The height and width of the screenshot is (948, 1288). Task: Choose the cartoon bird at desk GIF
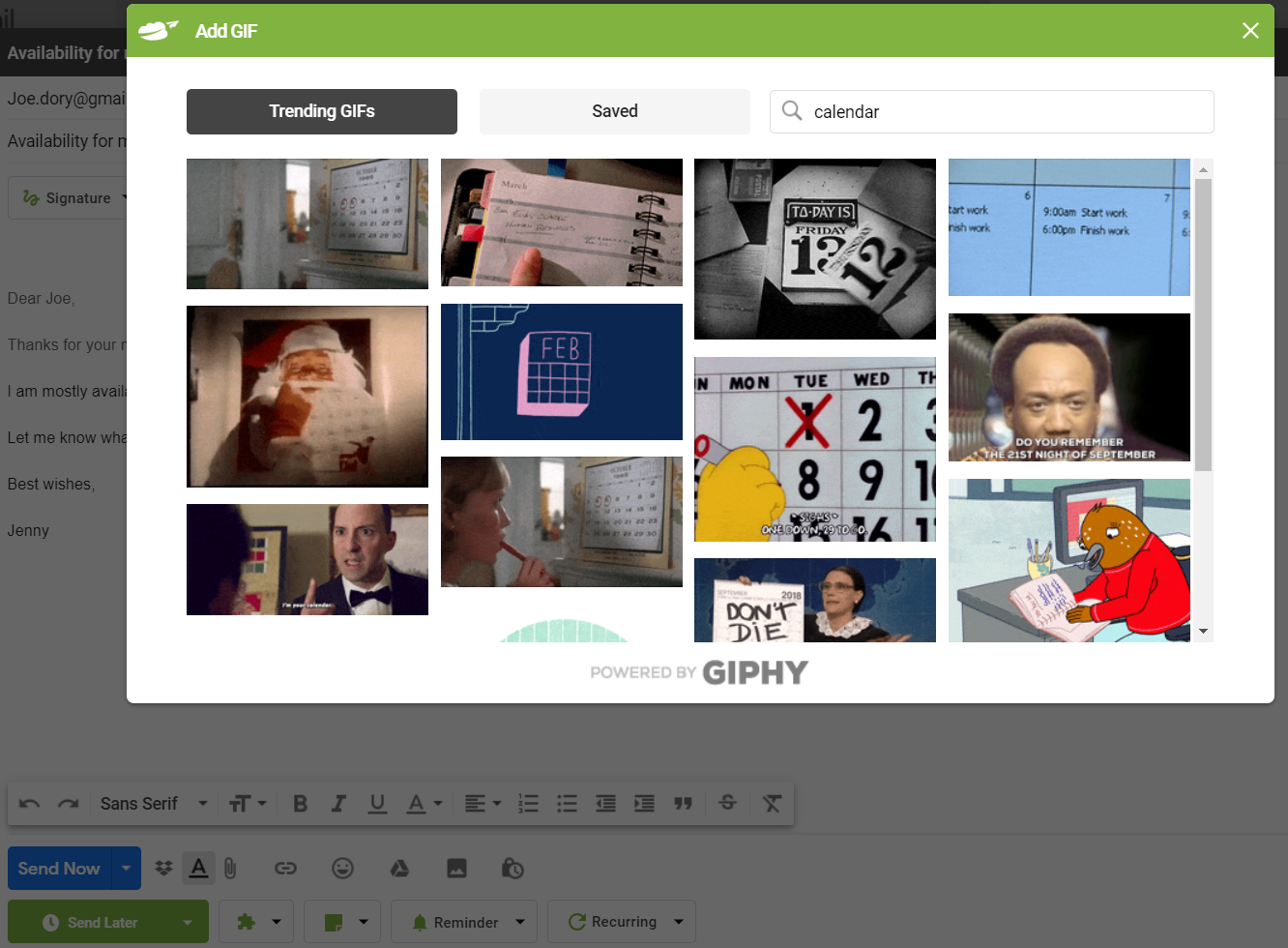1069,560
